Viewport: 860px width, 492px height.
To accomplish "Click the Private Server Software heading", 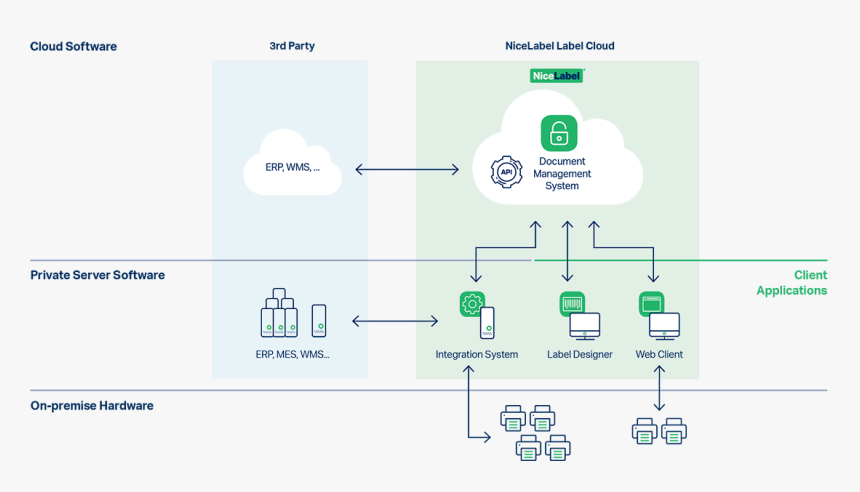I will pyautogui.click(x=98, y=275).
